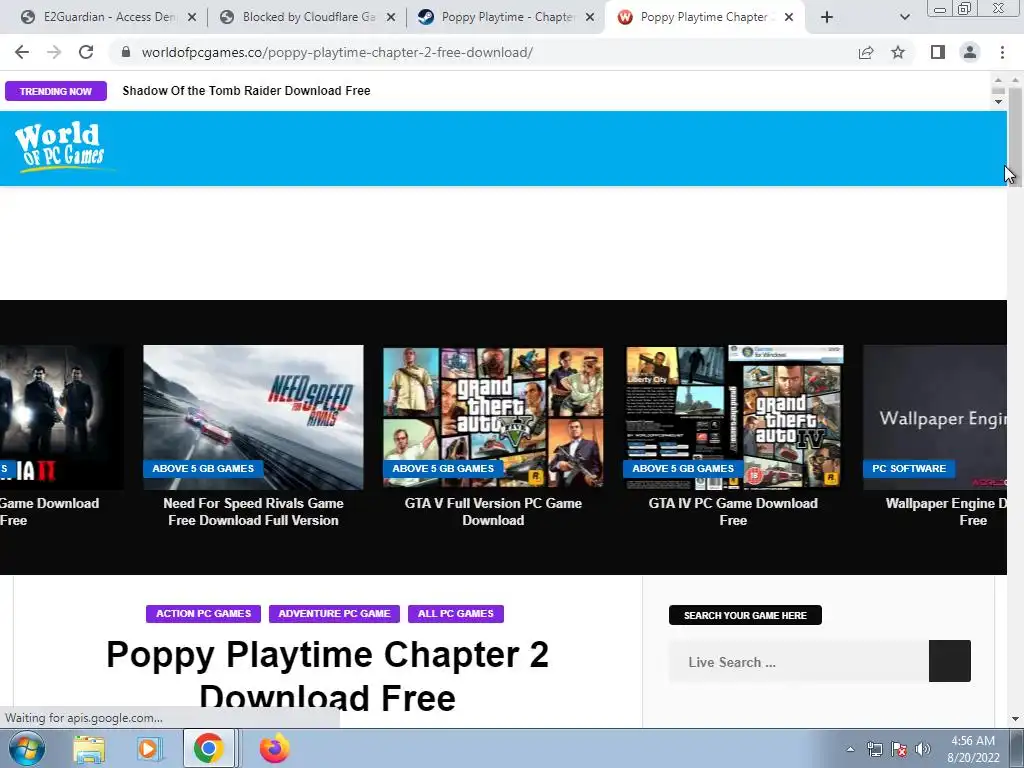The width and height of the screenshot is (1024, 768).
Task: Open the Windows Start menu
Action: pyautogui.click(x=27, y=748)
